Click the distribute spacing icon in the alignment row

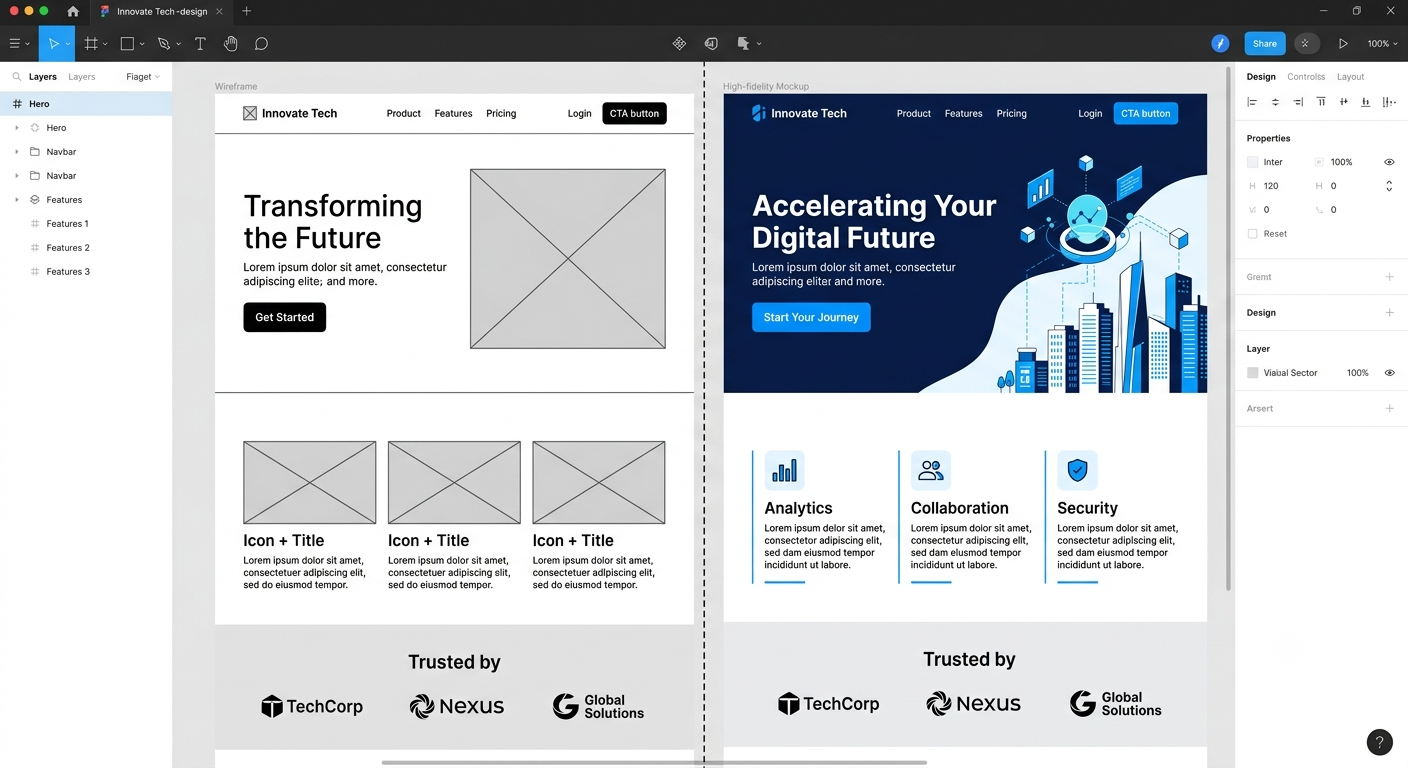pyautogui.click(x=1389, y=102)
